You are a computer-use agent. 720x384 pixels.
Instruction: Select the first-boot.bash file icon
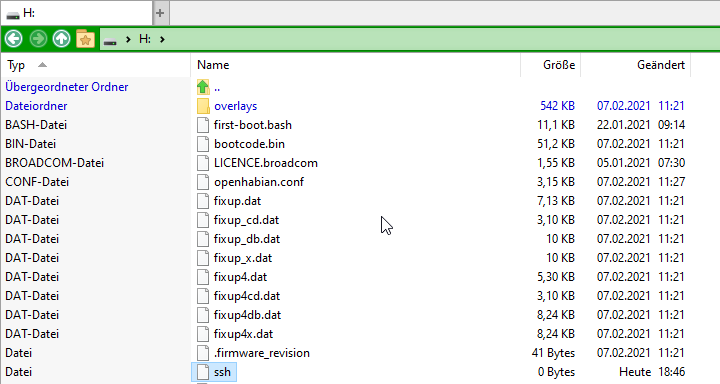[203, 125]
